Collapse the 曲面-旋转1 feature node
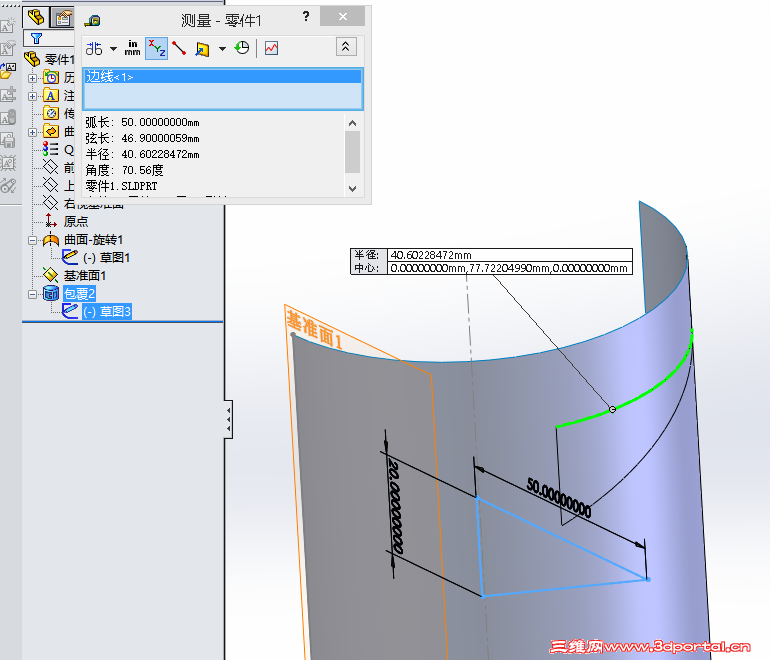 coord(32,240)
